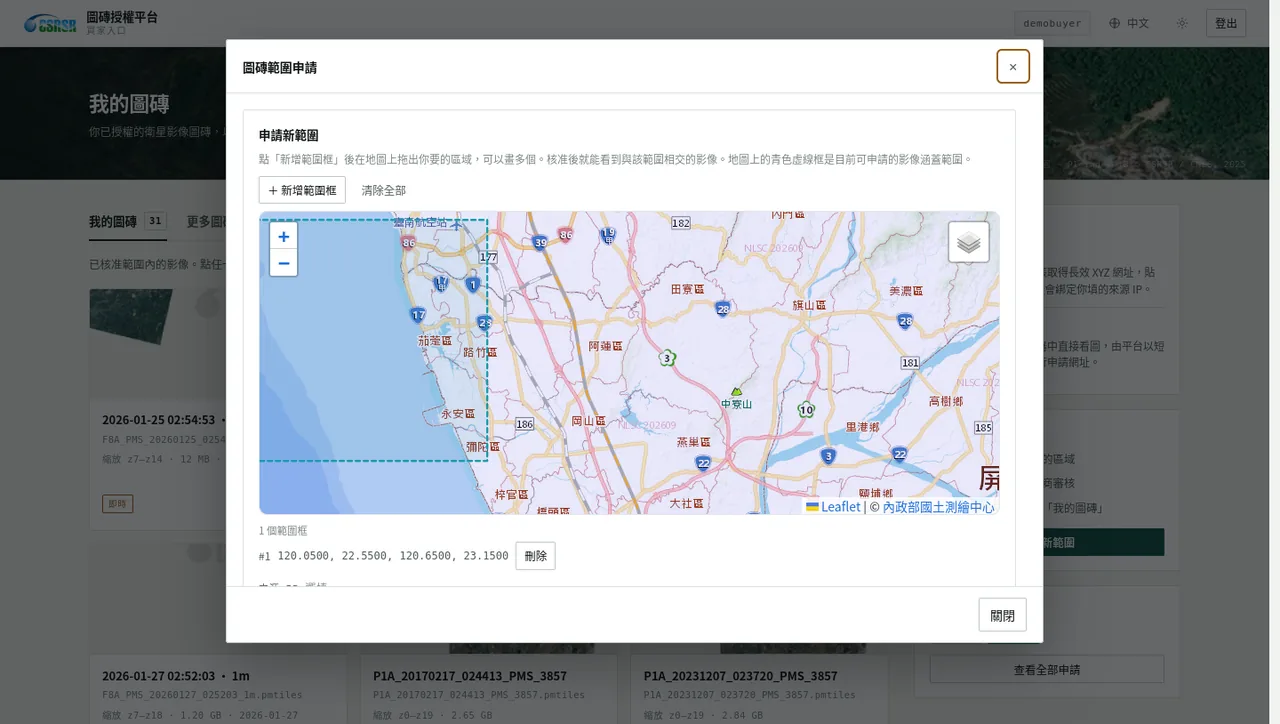This screenshot has width=1280, height=724.
Task: Click the 圖磚範圍申請 dialog title
Action: 280,67
